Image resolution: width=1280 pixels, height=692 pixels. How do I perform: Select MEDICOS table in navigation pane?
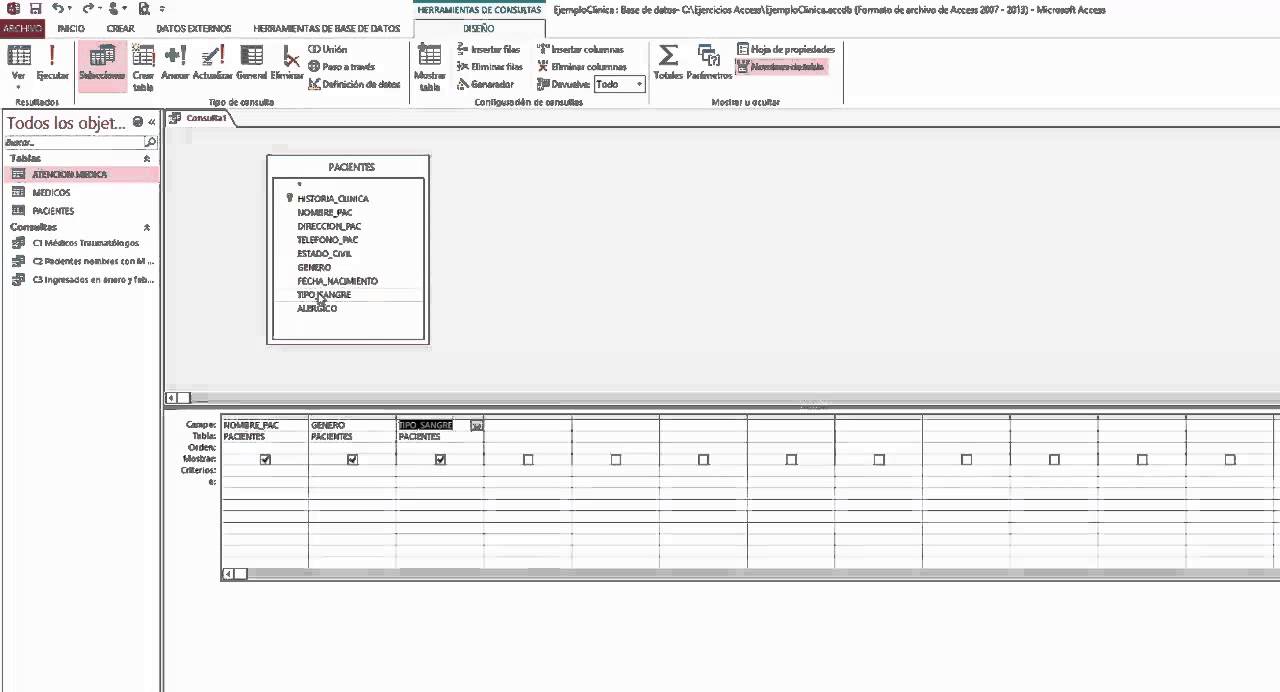pos(81,192)
